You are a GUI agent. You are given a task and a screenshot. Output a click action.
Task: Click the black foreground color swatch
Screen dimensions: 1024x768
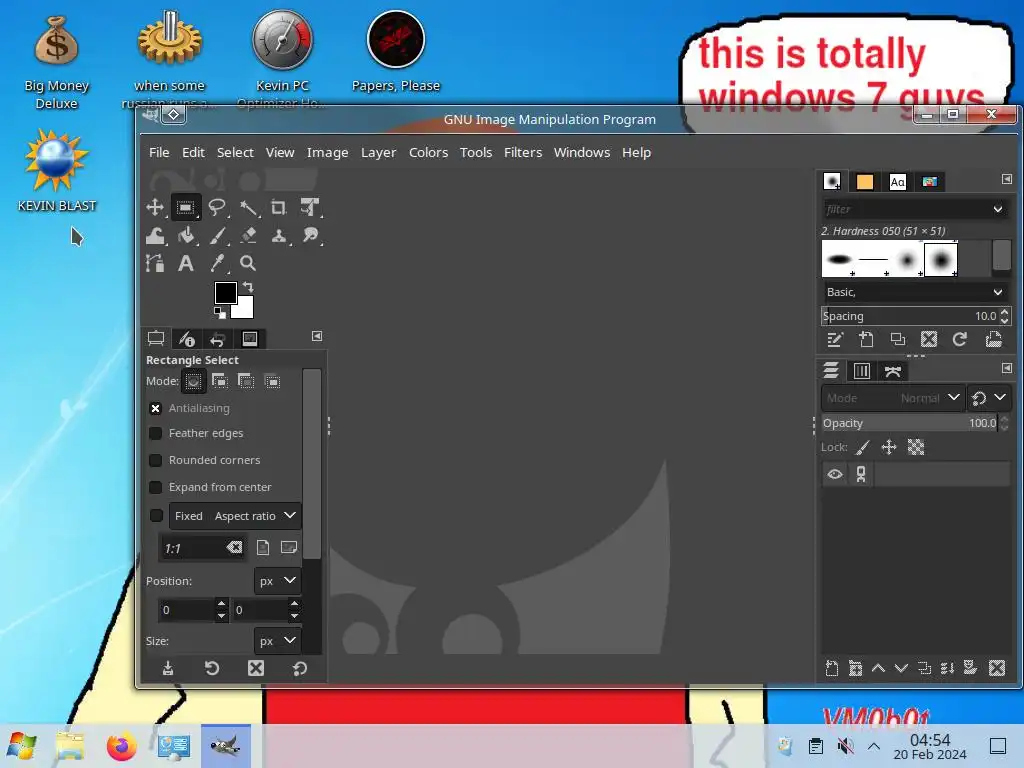225,292
